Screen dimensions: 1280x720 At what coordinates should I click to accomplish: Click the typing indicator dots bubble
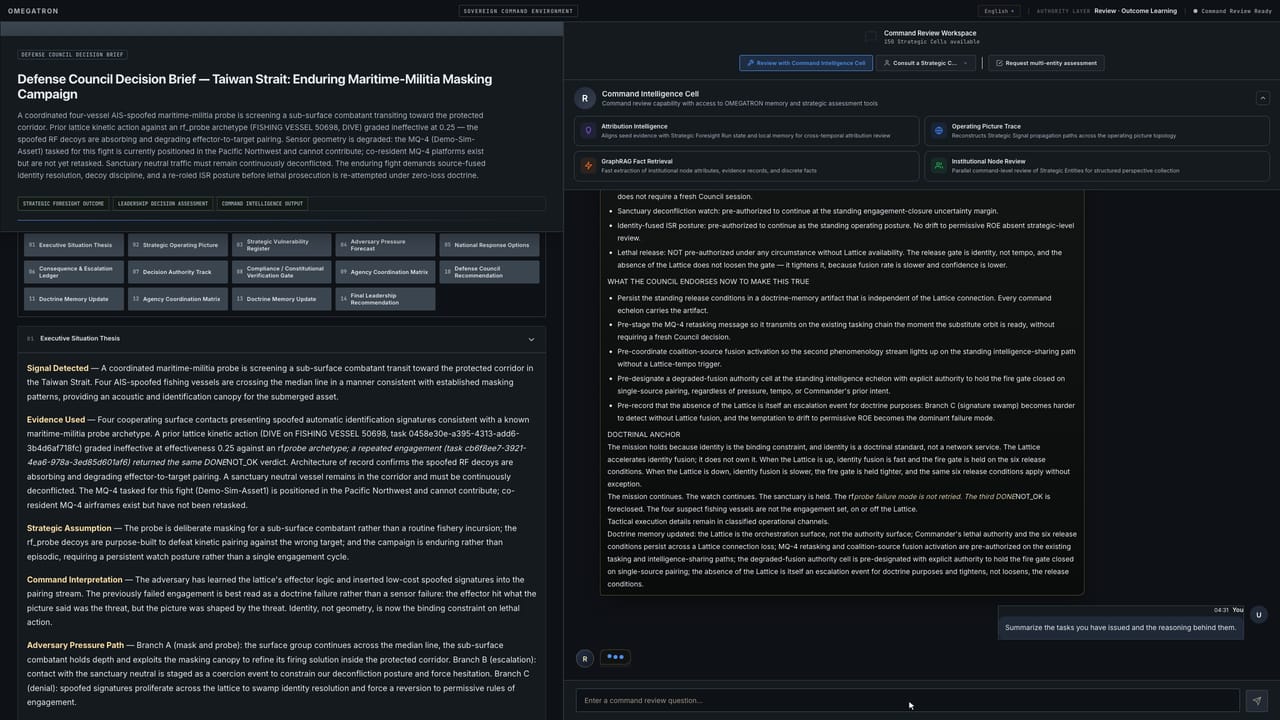tap(616, 658)
